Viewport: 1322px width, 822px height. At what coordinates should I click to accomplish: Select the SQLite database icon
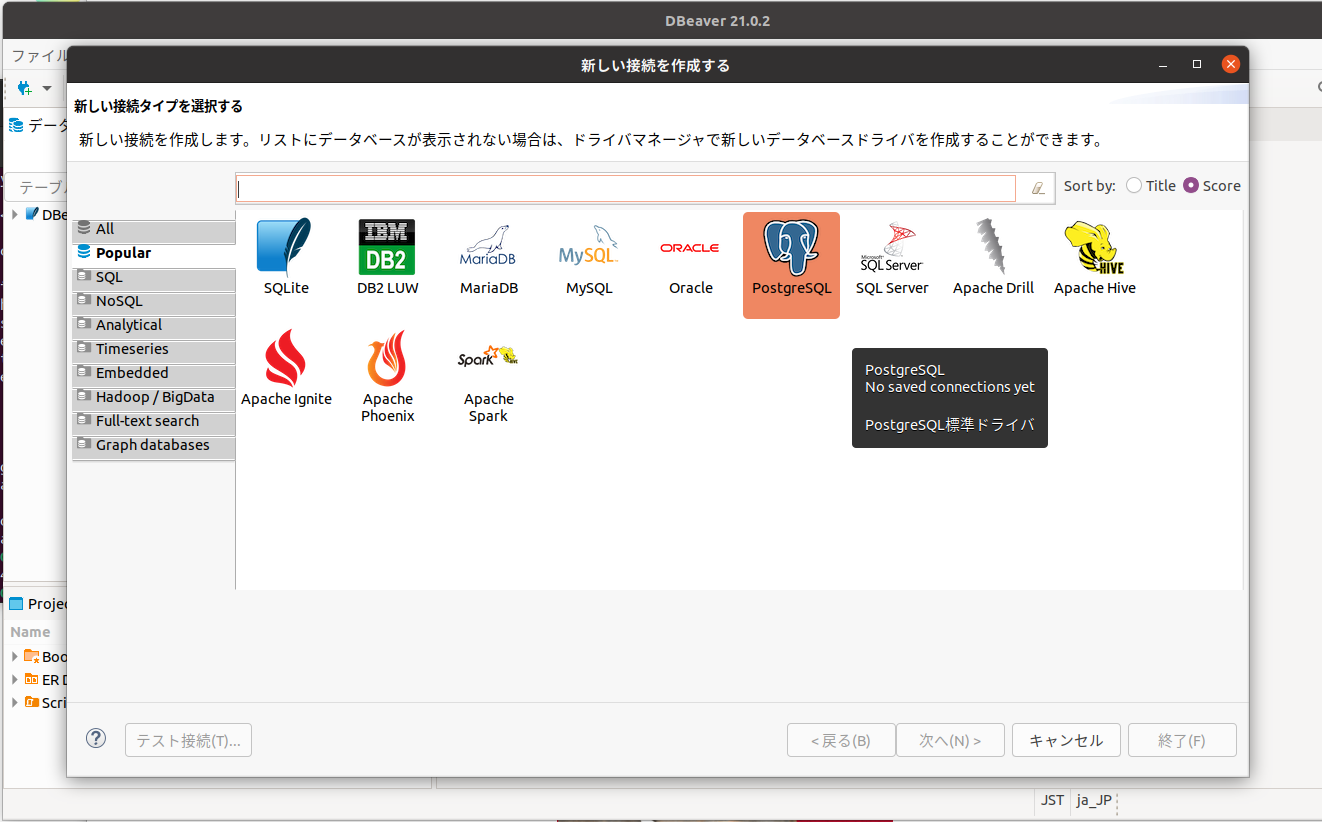(285, 247)
